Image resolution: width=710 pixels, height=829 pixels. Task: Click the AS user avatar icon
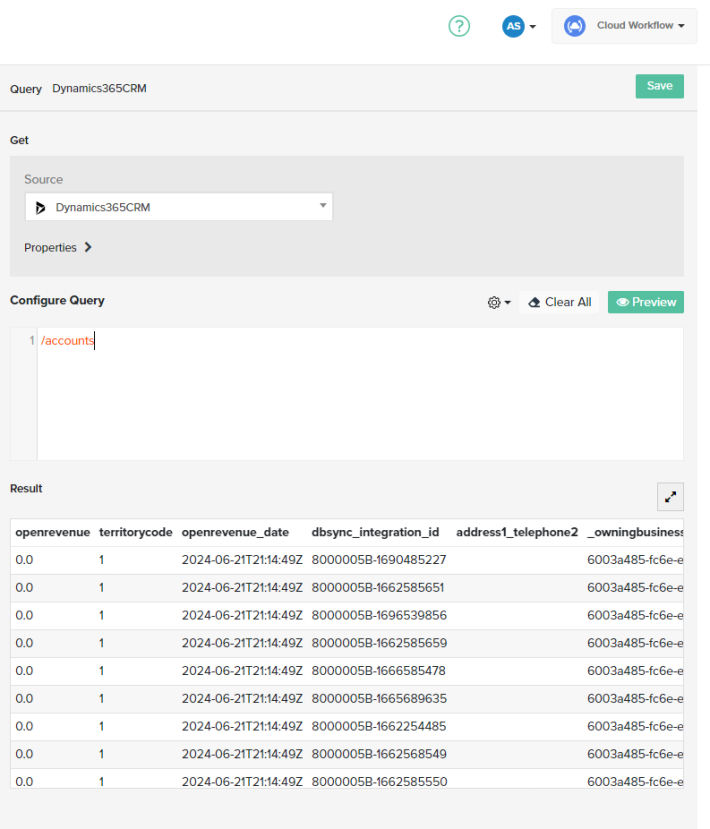point(511,26)
